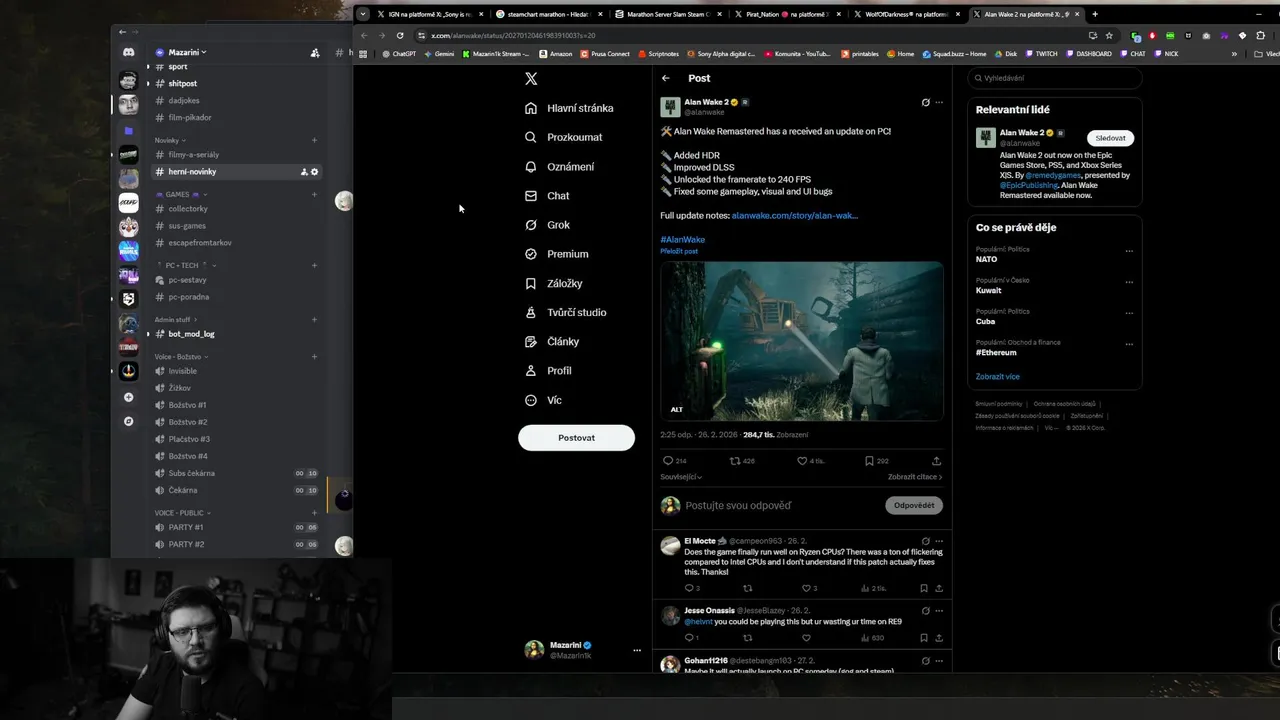The image size is (1280, 720).
Task: Click Odpovědět button
Action: (914, 506)
